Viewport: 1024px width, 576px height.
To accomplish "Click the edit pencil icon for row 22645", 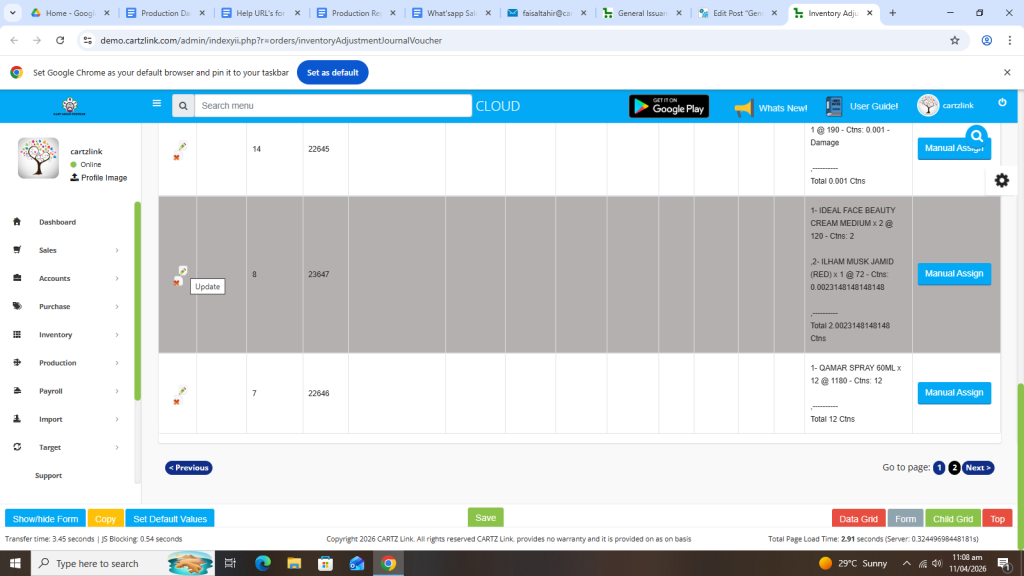I will 182,146.
